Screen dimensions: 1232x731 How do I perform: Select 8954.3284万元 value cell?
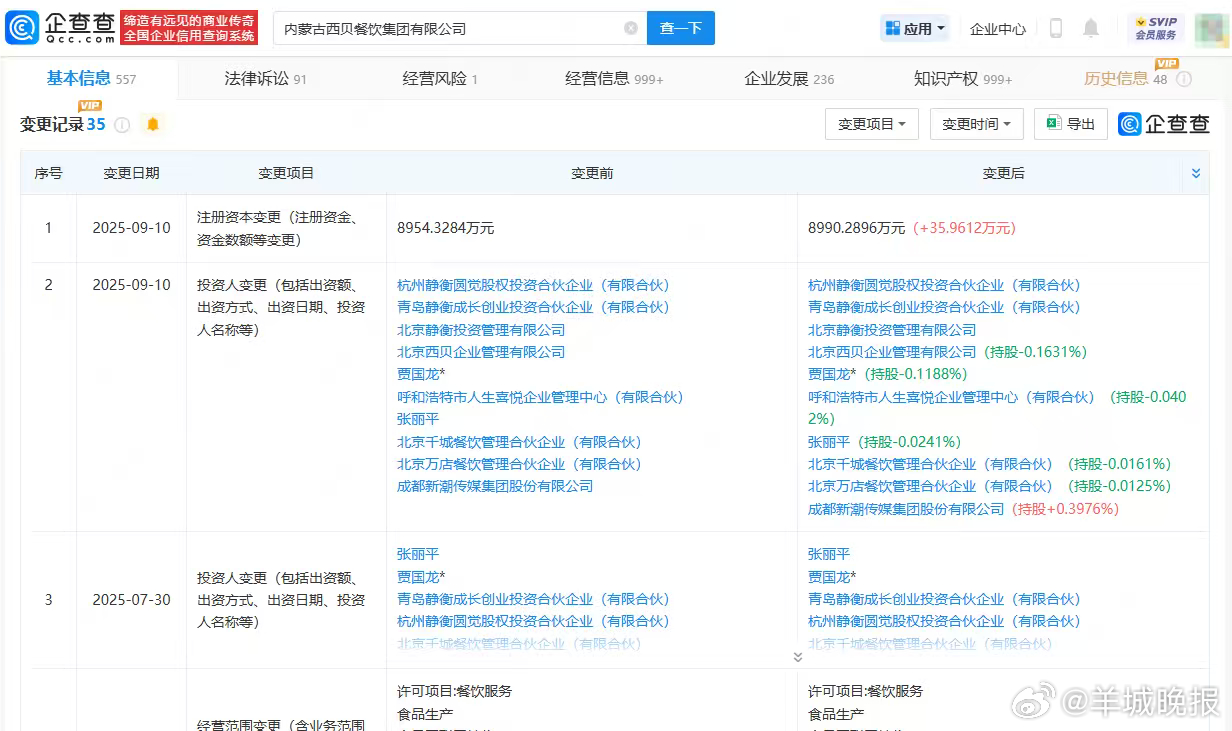click(446, 228)
